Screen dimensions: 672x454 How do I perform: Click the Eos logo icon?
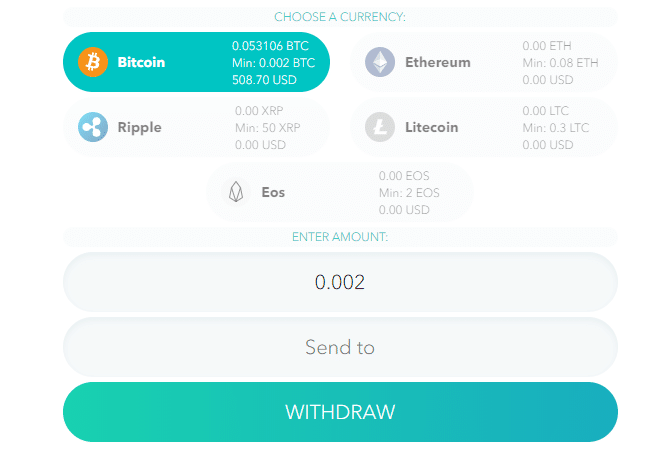[236, 192]
